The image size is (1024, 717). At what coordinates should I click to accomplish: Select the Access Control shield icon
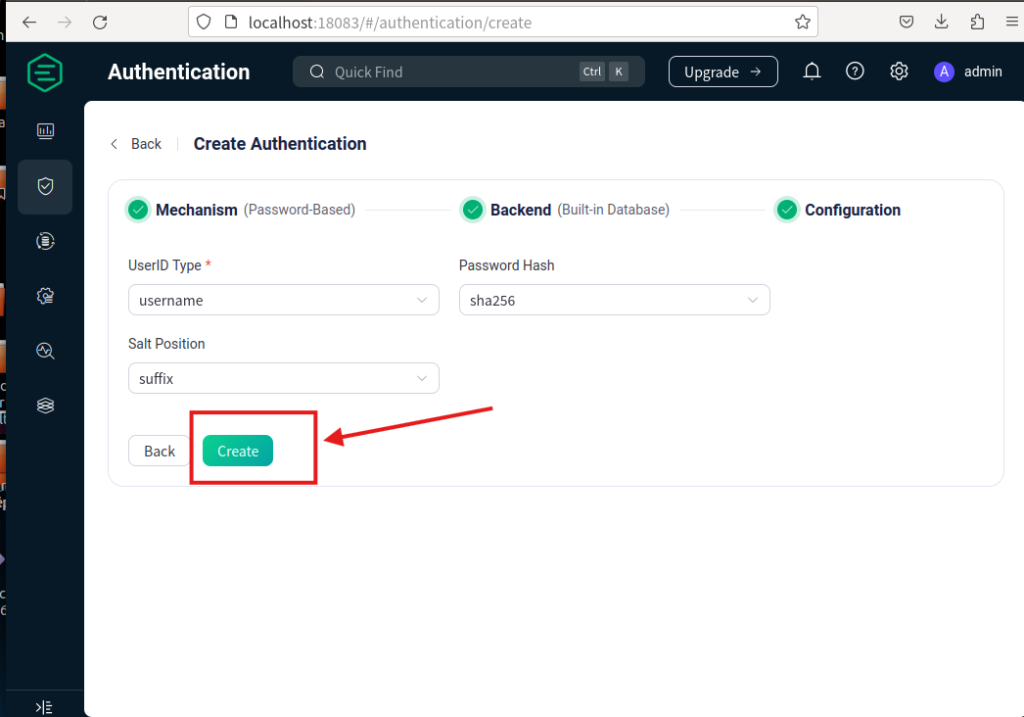point(45,186)
